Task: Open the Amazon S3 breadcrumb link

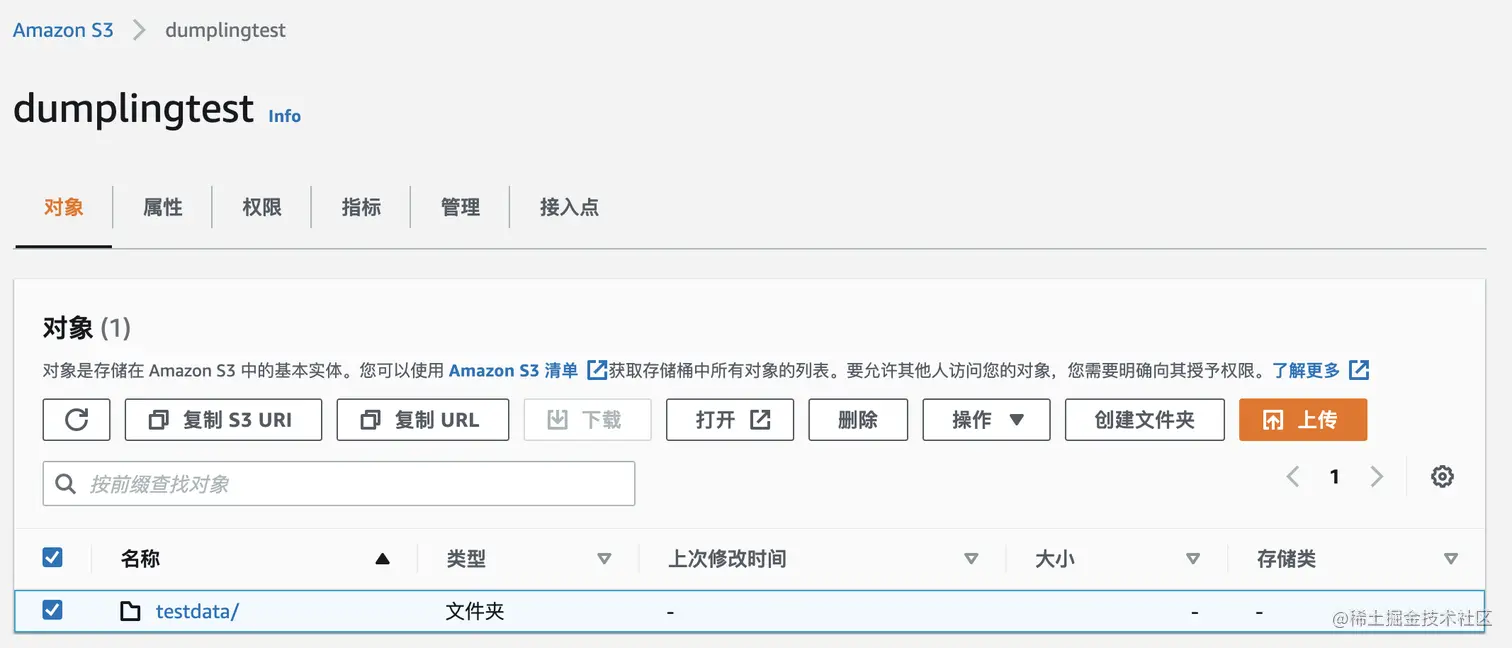Action: (63, 30)
